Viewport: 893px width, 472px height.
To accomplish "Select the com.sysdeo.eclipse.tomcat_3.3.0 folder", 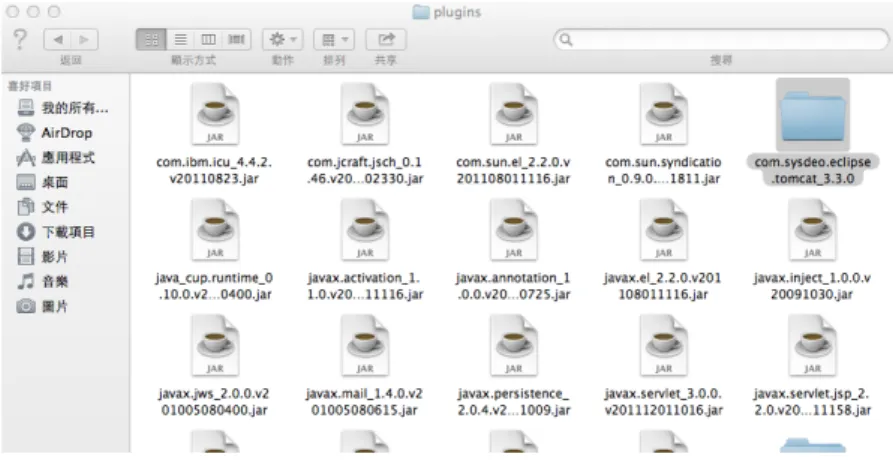I will coord(812,131).
